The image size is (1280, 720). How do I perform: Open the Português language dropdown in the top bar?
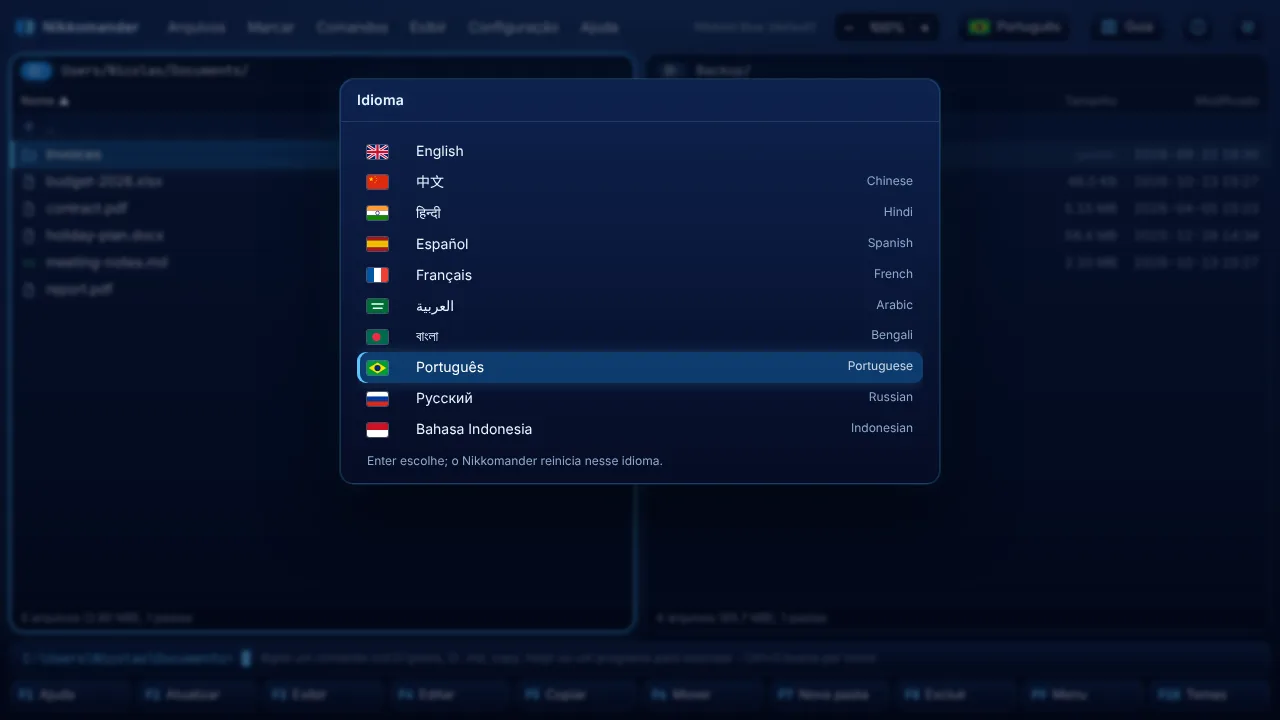point(1014,27)
